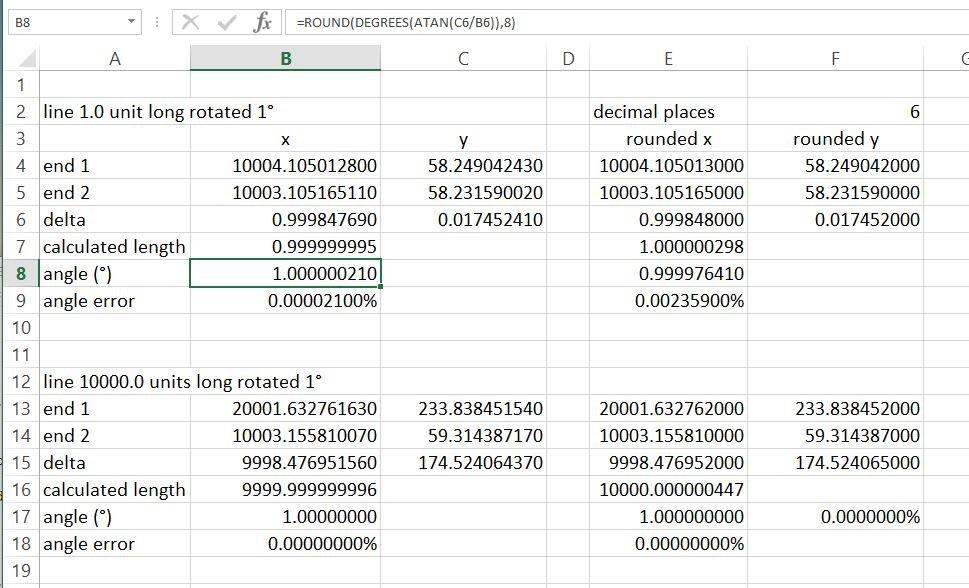
Task: Select rounded length 1.000000298
Action: point(668,247)
